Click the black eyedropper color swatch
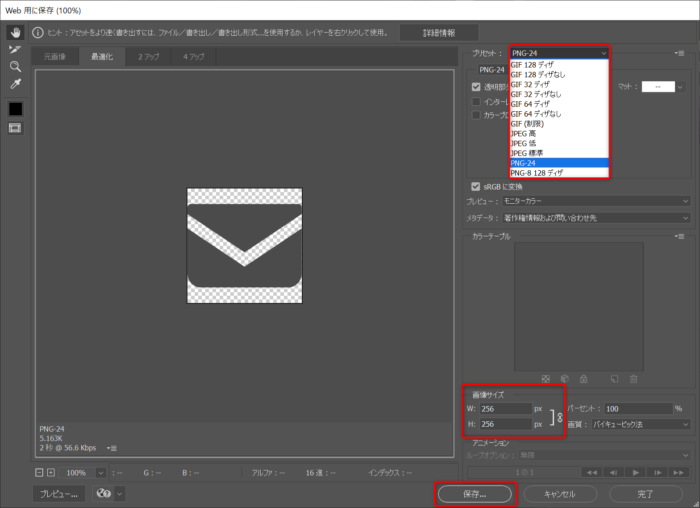The width and height of the screenshot is (700, 508). point(16,108)
